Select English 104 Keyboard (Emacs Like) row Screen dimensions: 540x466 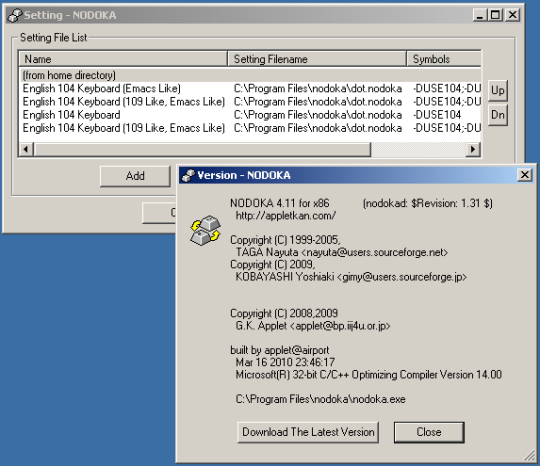(250, 89)
